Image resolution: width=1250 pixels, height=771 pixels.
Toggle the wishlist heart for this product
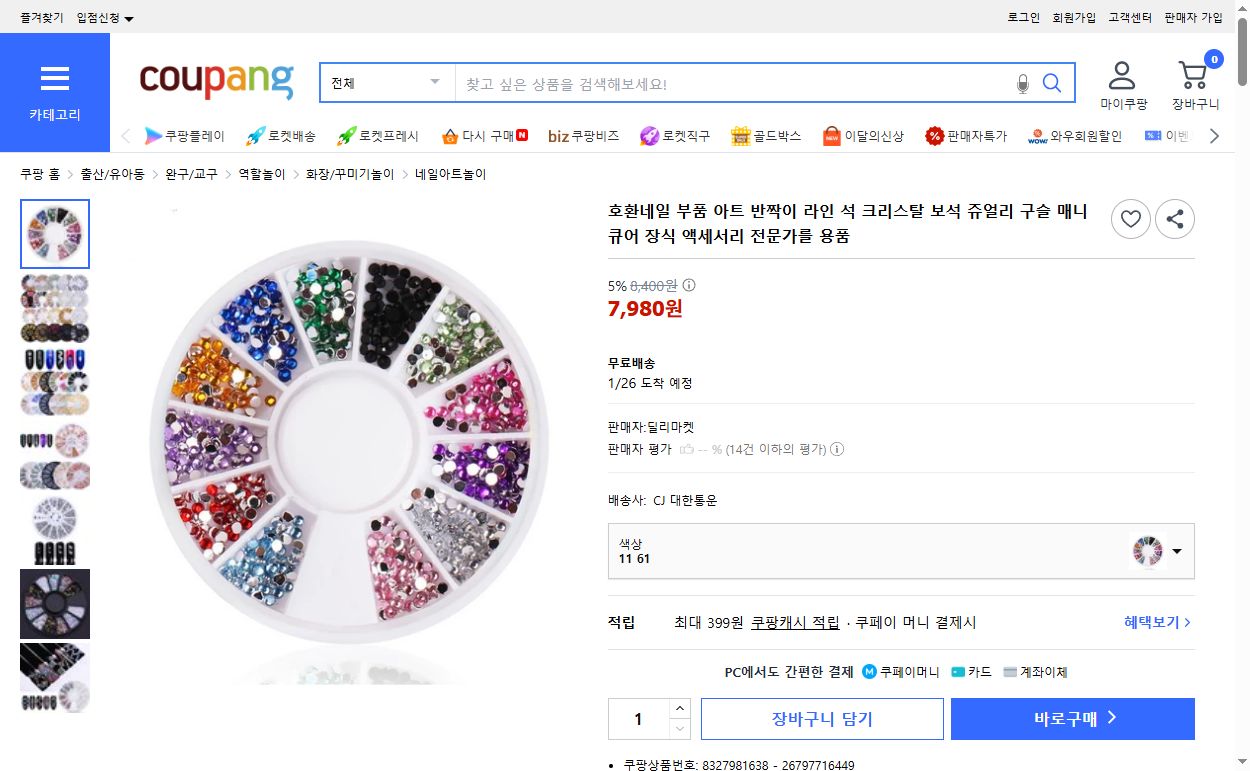(1130, 219)
